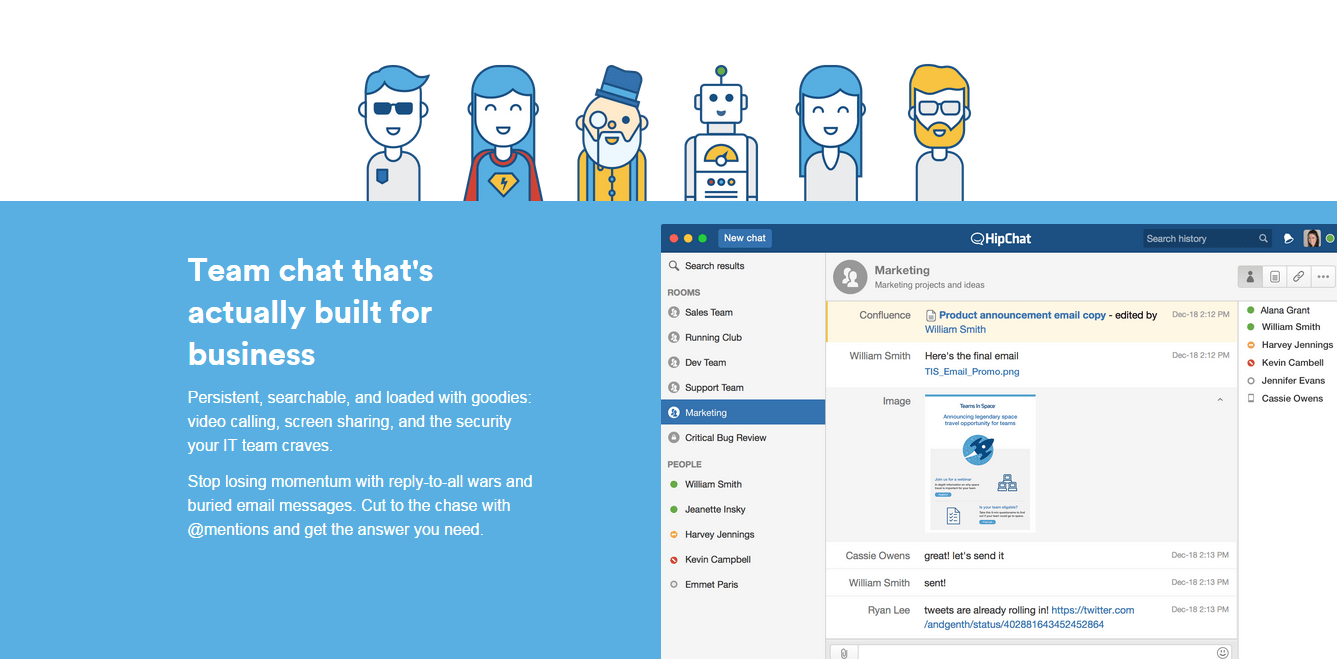The width and height of the screenshot is (1337, 659).
Task: Toggle the people roster panel button
Action: tap(1250, 277)
